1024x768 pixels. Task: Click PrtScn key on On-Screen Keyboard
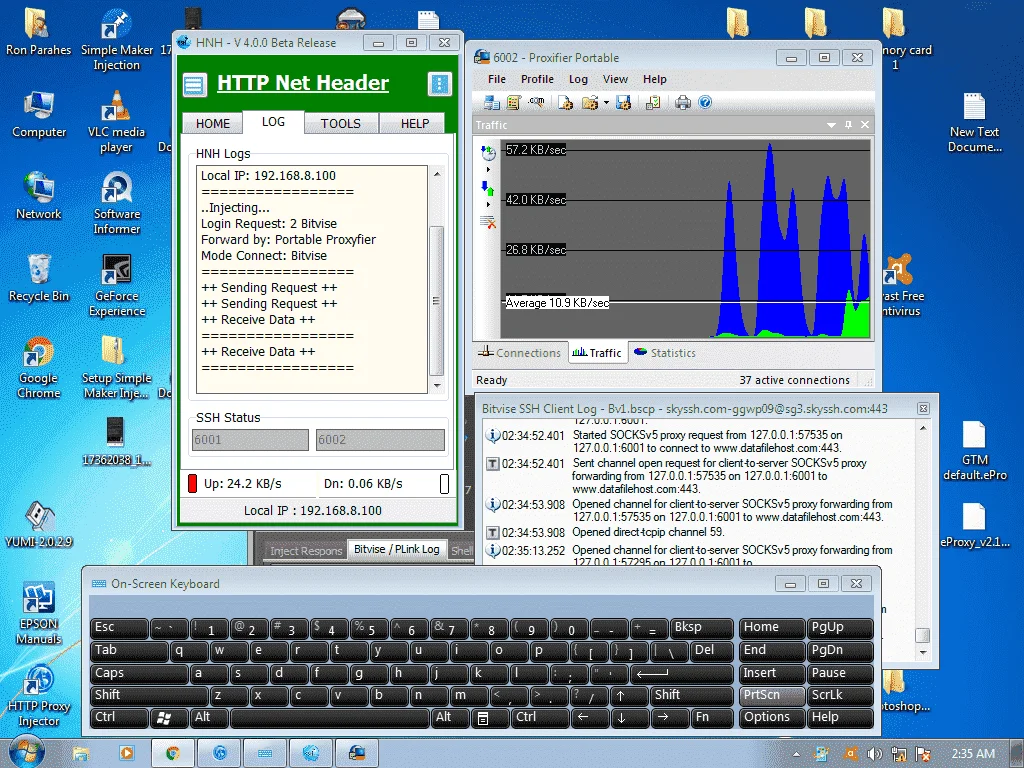[773, 696]
